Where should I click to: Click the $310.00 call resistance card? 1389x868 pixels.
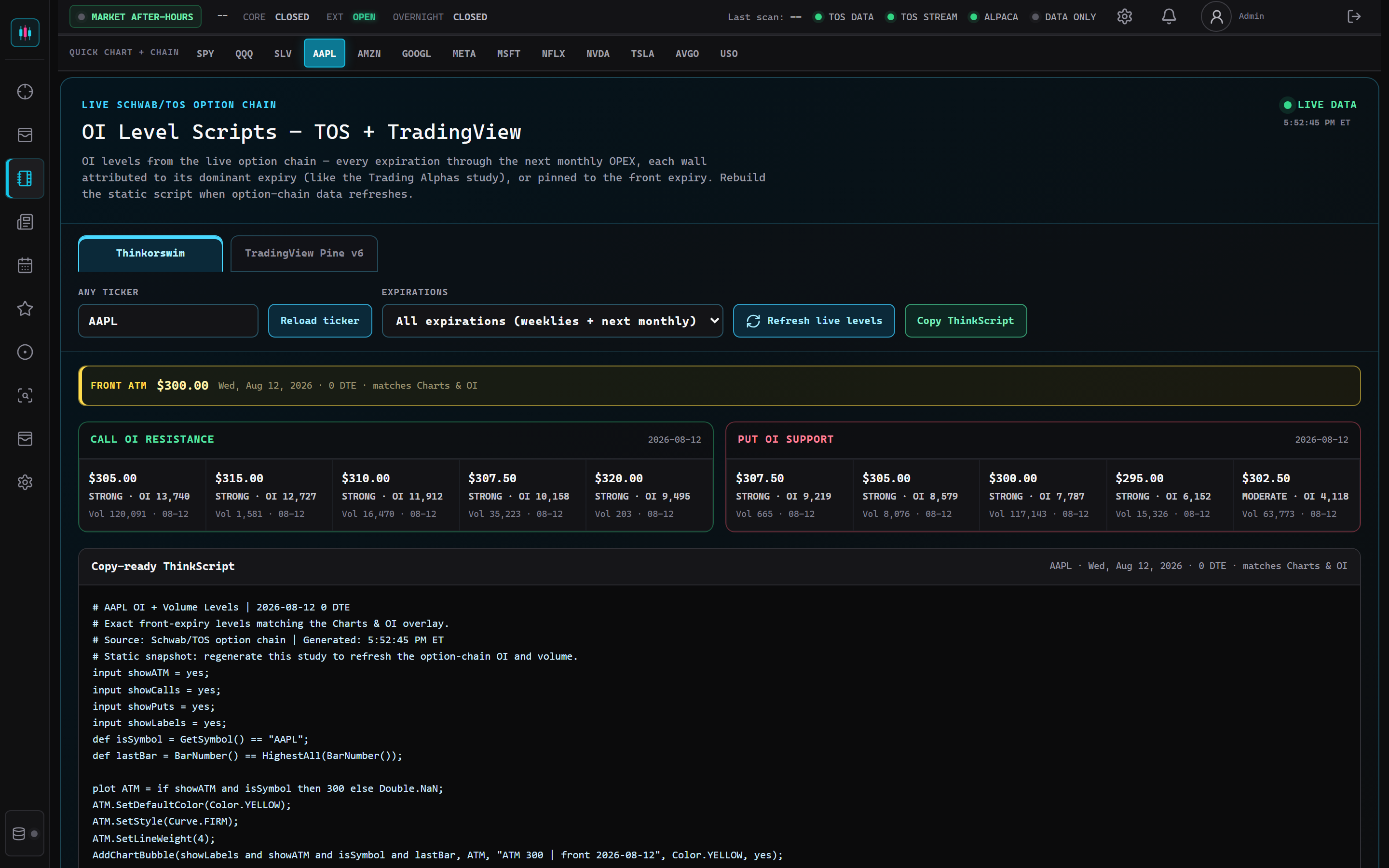tap(395, 495)
